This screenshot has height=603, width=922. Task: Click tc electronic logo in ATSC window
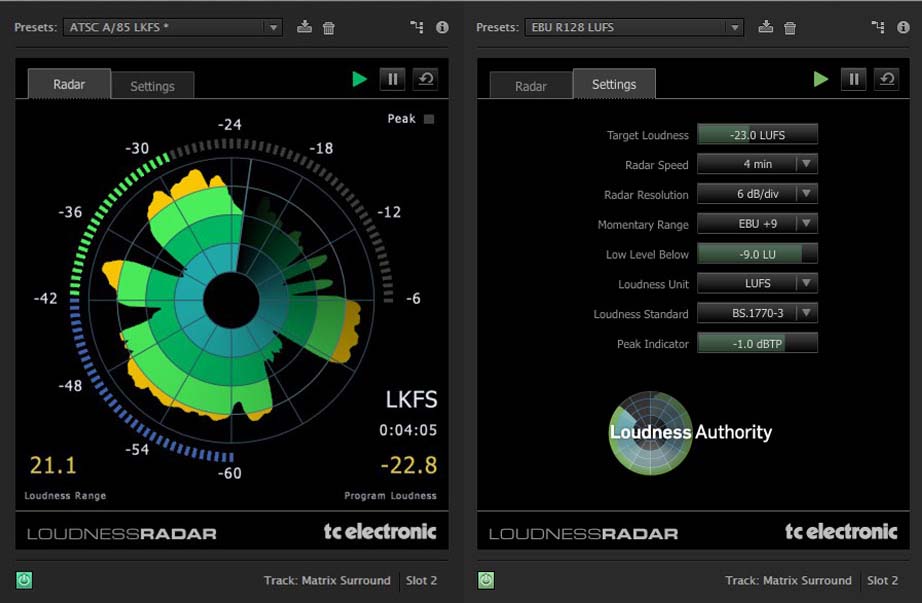[x=380, y=532]
